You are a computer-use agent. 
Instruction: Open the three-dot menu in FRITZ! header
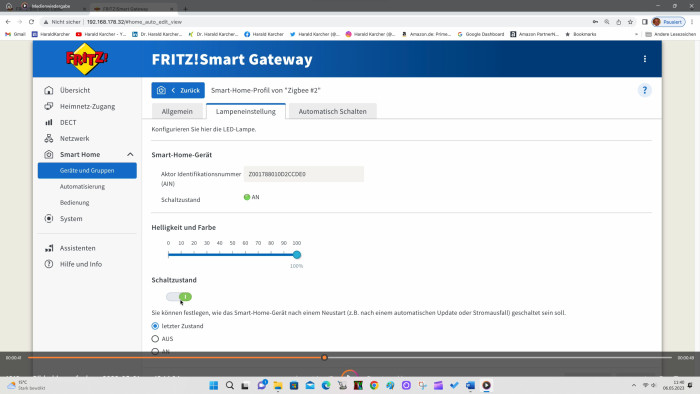pos(645,59)
